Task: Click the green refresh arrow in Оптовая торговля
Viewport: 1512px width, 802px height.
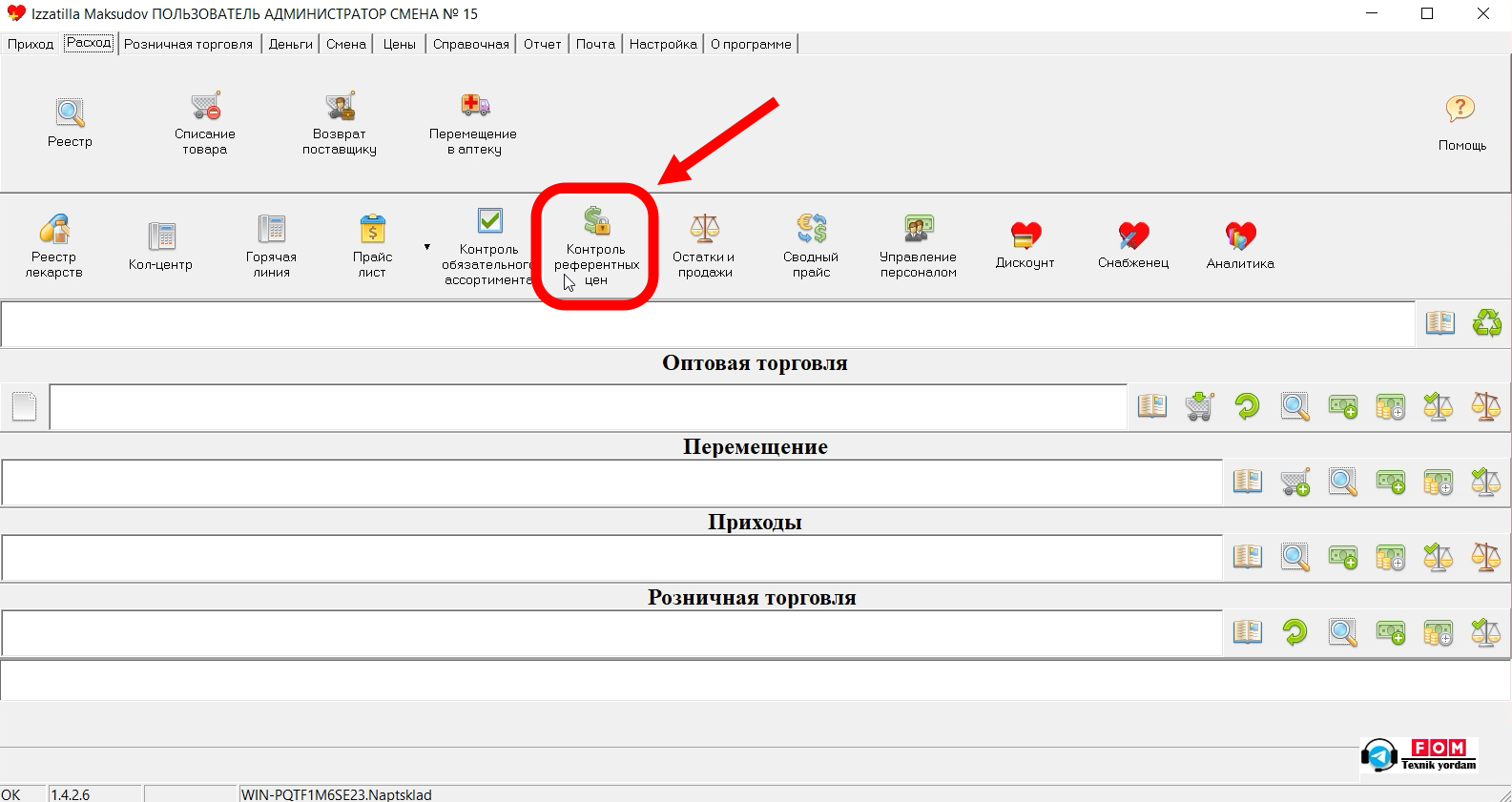Action: click(1248, 407)
